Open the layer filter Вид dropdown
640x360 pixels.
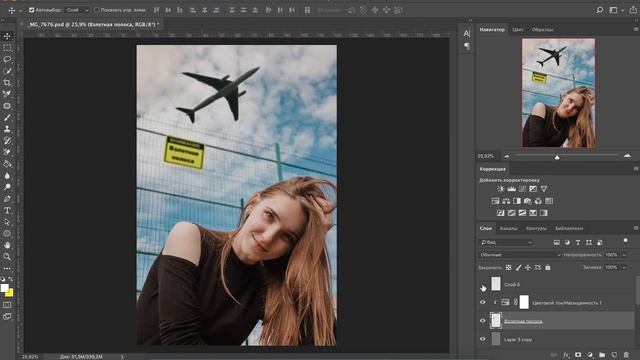(506, 242)
